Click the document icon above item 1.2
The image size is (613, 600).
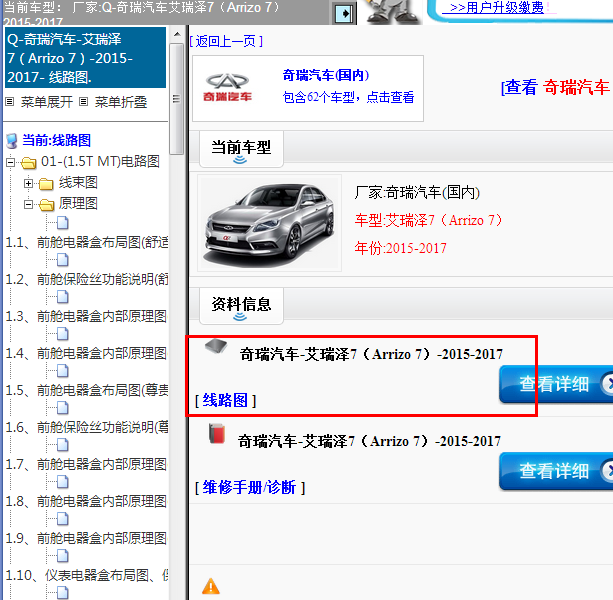pyautogui.click(x=63, y=260)
